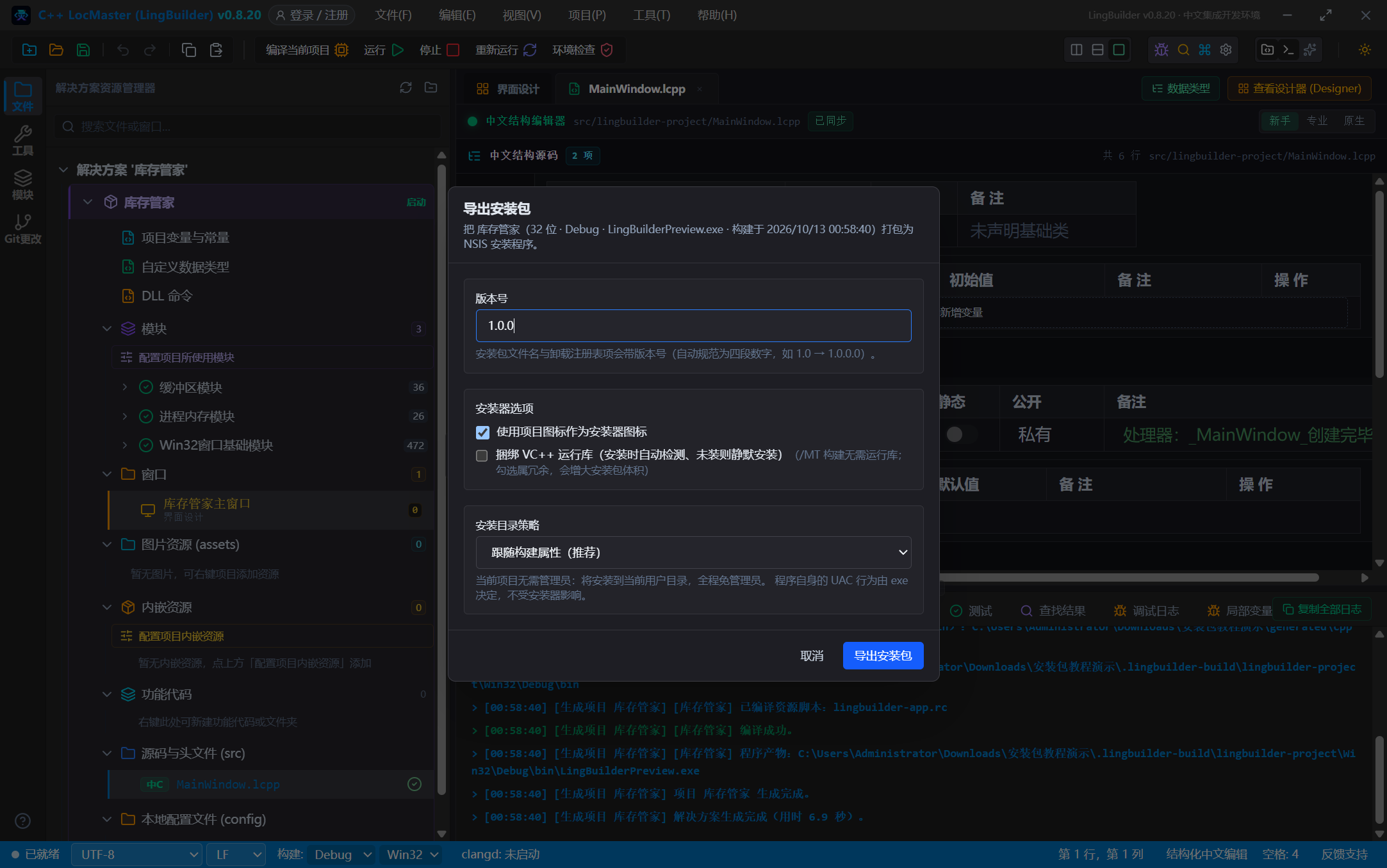Open Debug build configuration dropdown
Screen dimensions: 1387x868
[342, 855]
